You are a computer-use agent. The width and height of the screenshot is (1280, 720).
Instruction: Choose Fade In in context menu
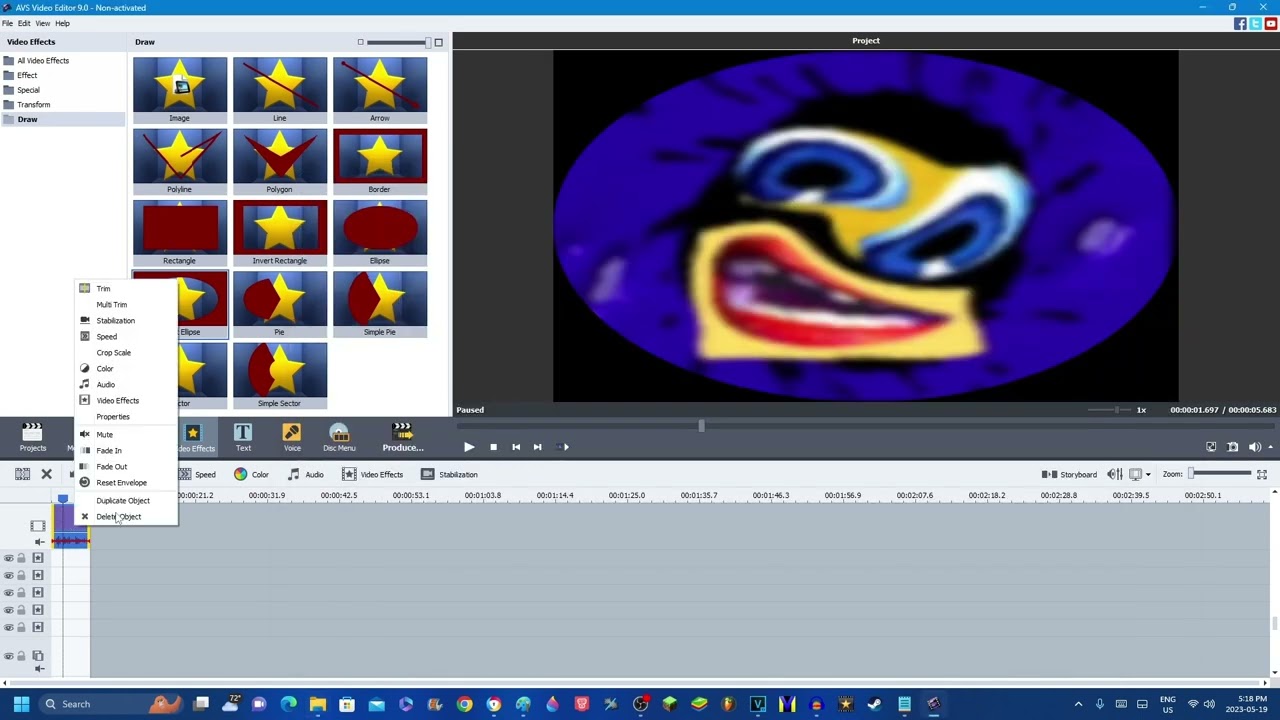[x=126, y=451]
